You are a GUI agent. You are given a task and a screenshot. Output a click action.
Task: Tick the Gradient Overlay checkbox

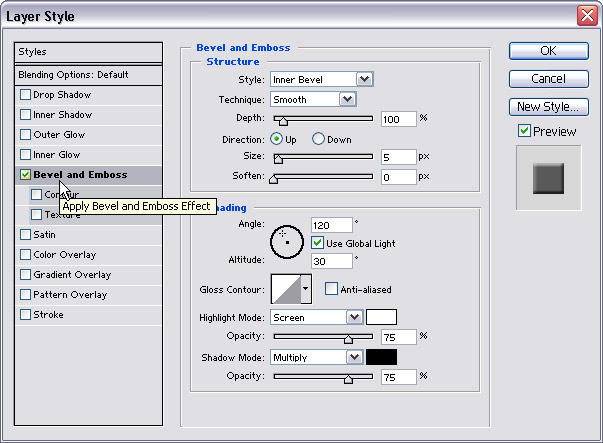(25, 275)
